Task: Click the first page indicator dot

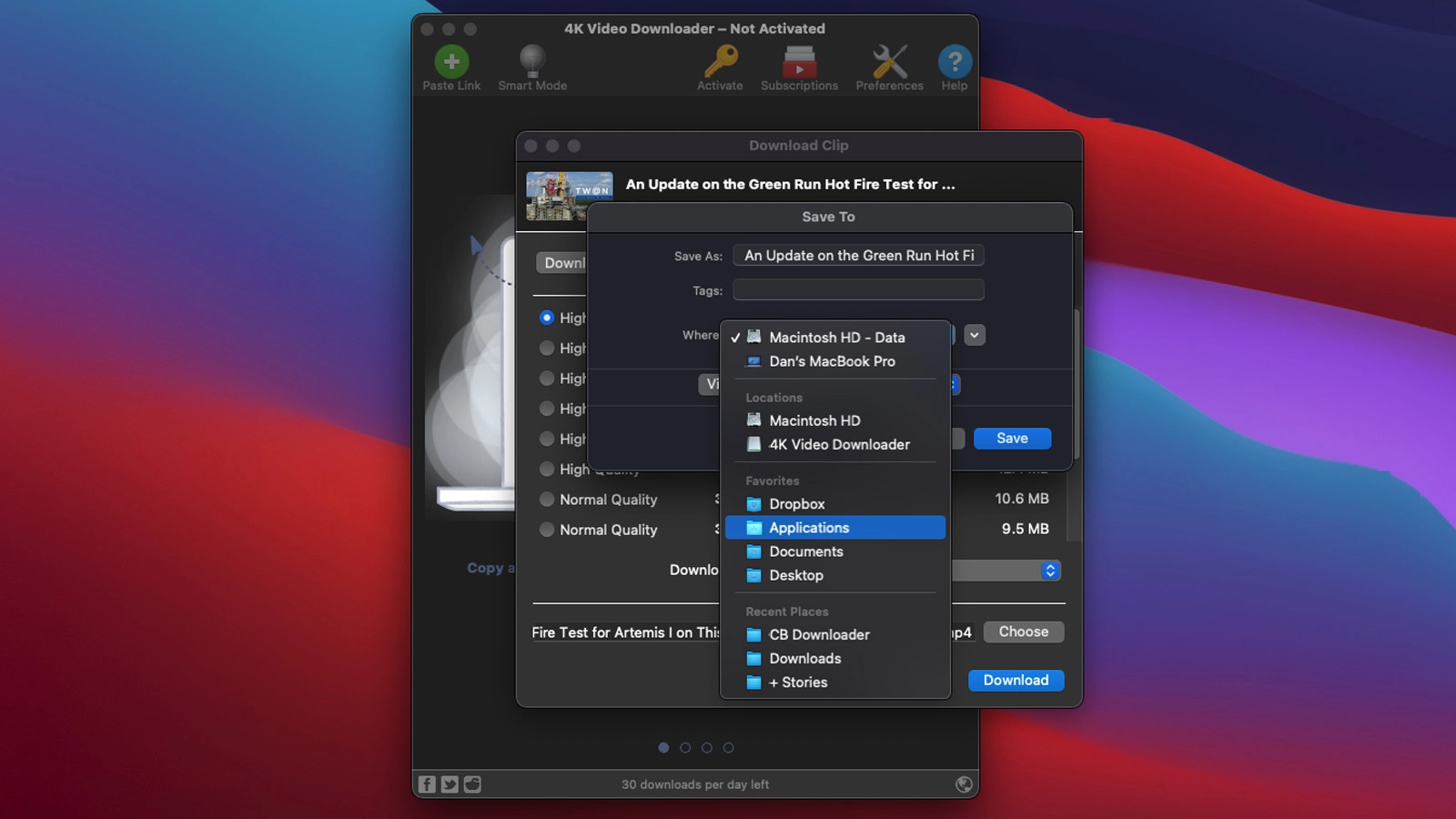Action: [x=663, y=748]
